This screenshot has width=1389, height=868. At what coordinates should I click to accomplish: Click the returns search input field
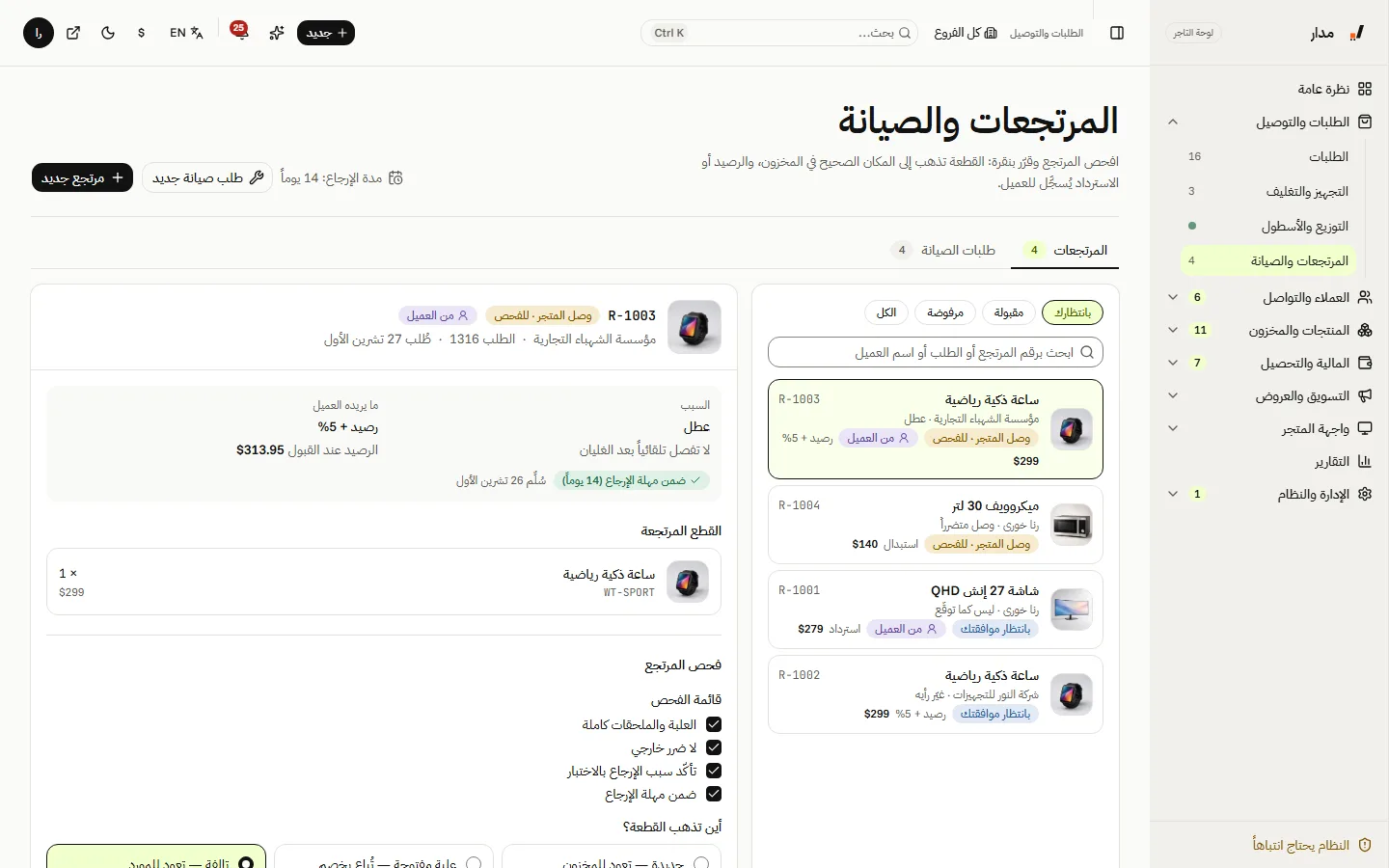(936, 352)
